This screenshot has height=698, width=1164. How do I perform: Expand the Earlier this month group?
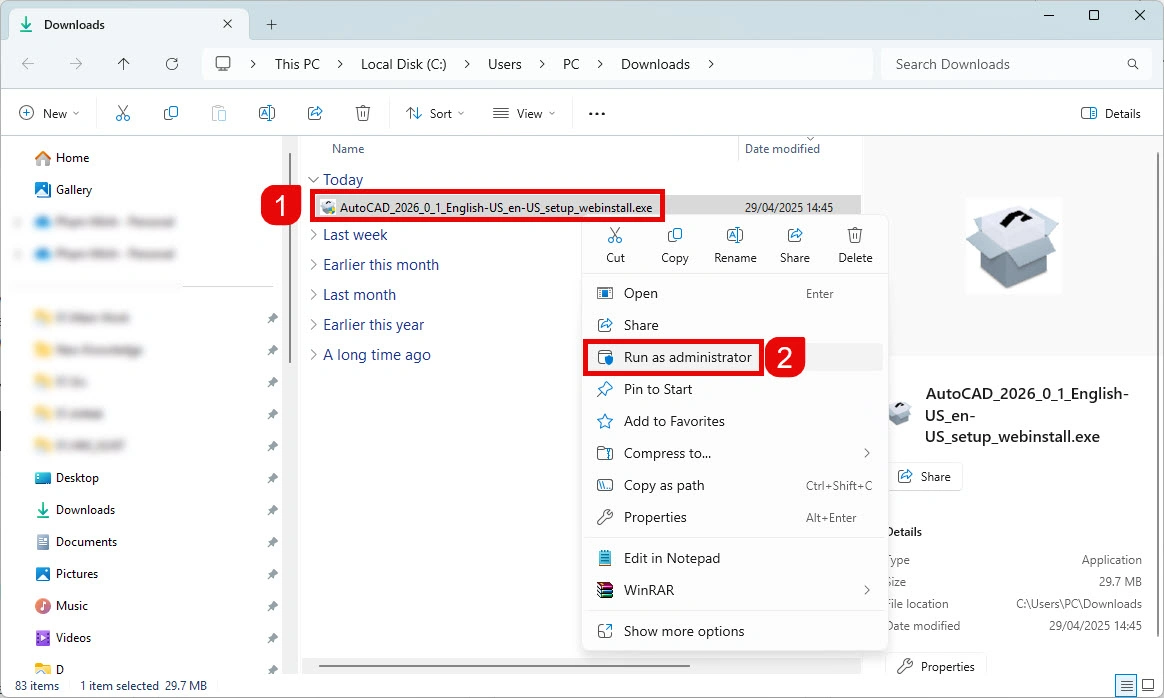tap(313, 265)
